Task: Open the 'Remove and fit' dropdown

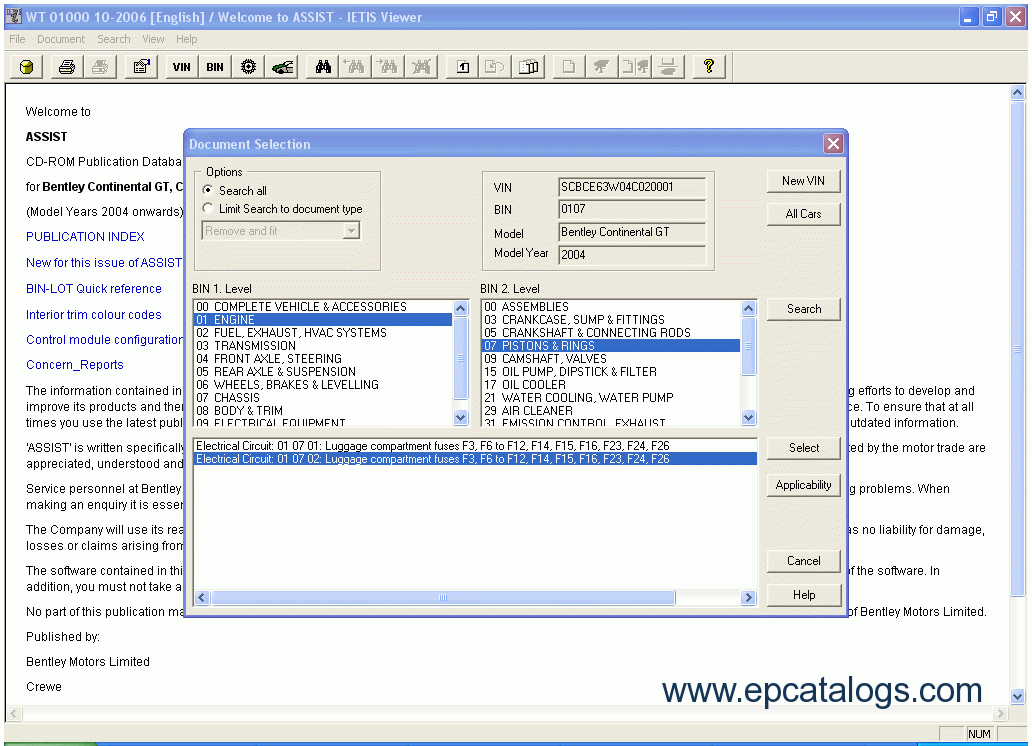Action: point(350,231)
